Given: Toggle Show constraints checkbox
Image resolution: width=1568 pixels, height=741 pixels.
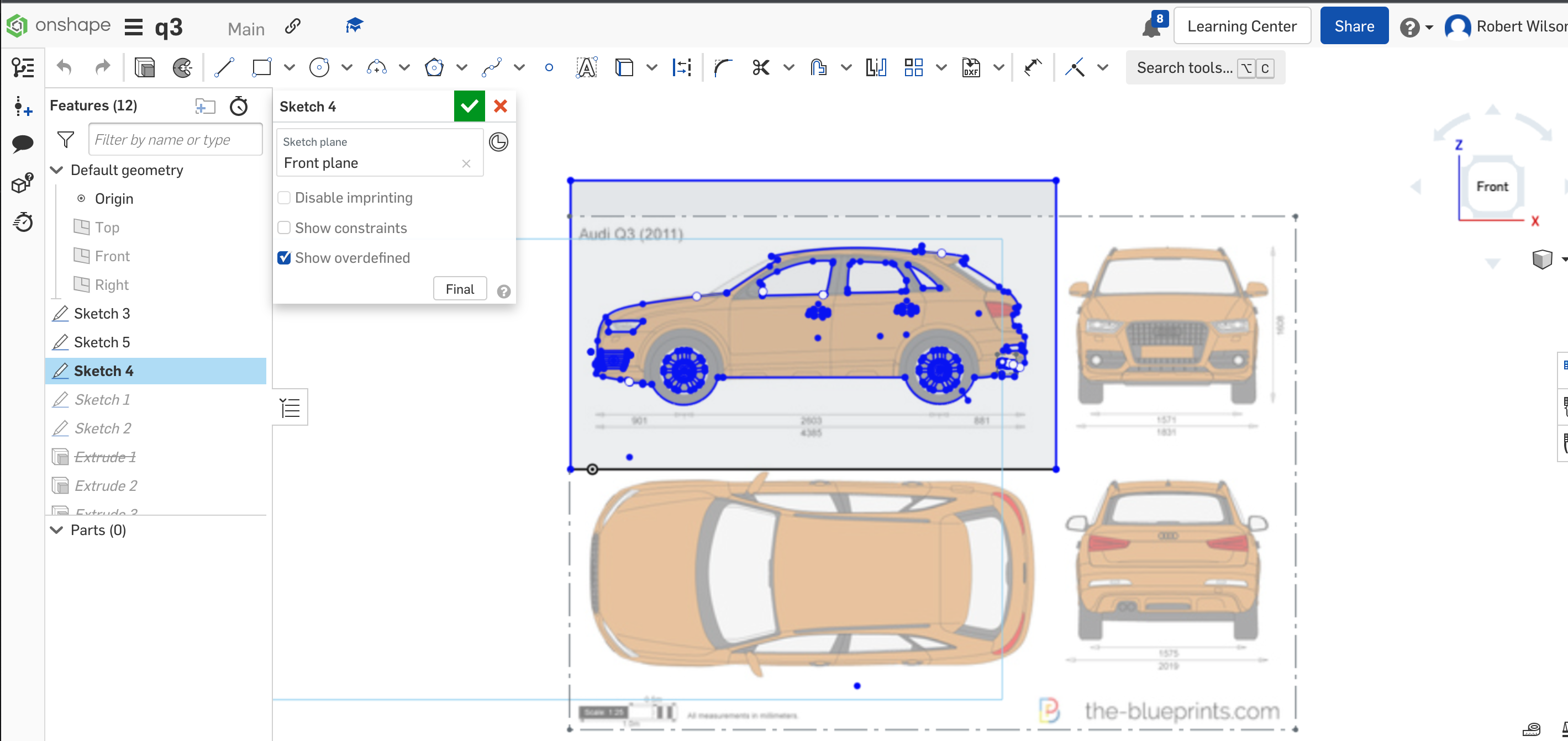Looking at the screenshot, I should pos(284,227).
